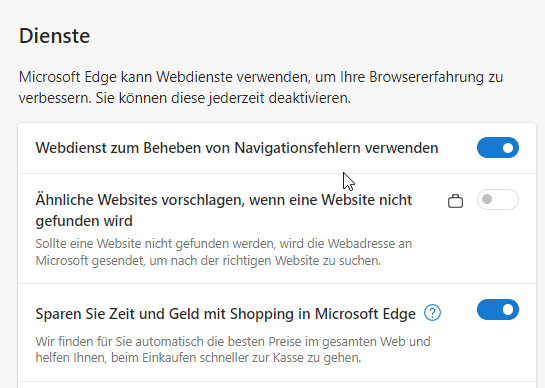Click the Dienste section heading
The width and height of the screenshot is (545, 388).
55,36
